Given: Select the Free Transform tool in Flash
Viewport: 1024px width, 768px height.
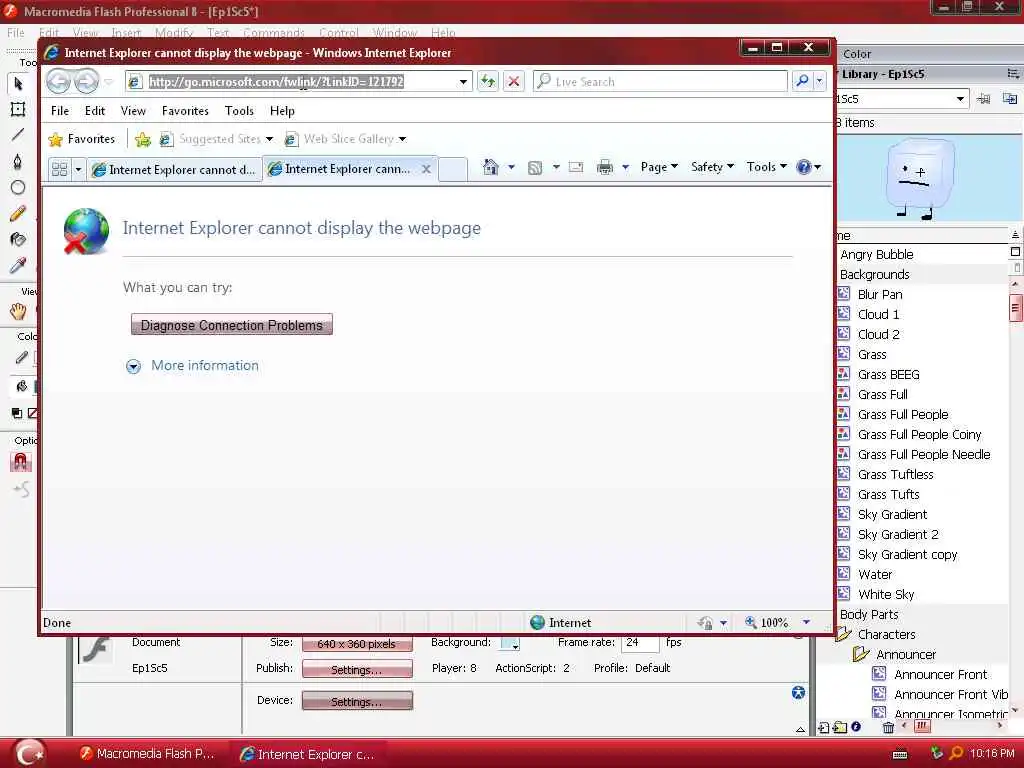Looking at the screenshot, I should (x=18, y=109).
